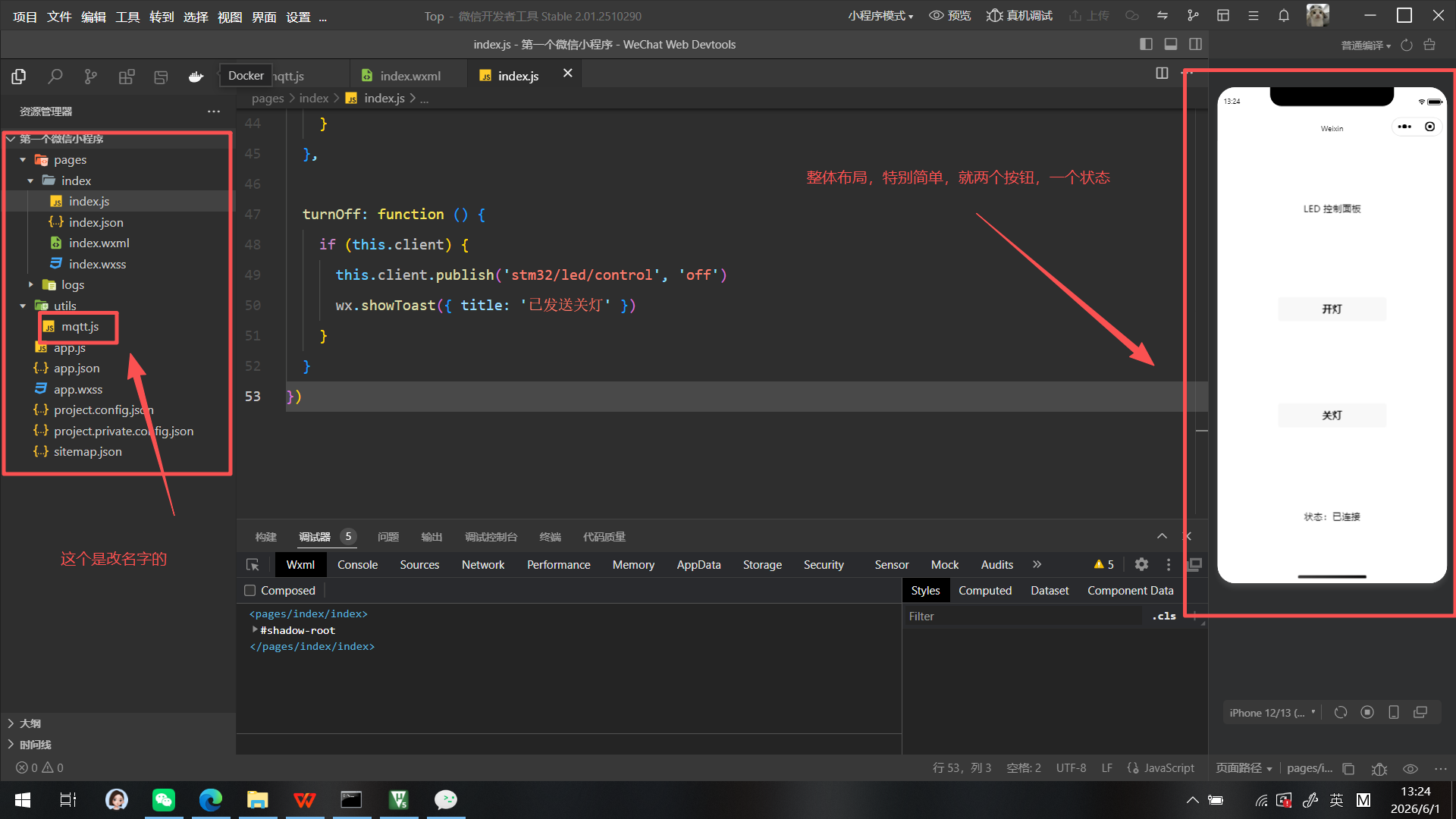Click the compile refresh icon next to 普通编译
1456x819 pixels.
(x=1407, y=45)
